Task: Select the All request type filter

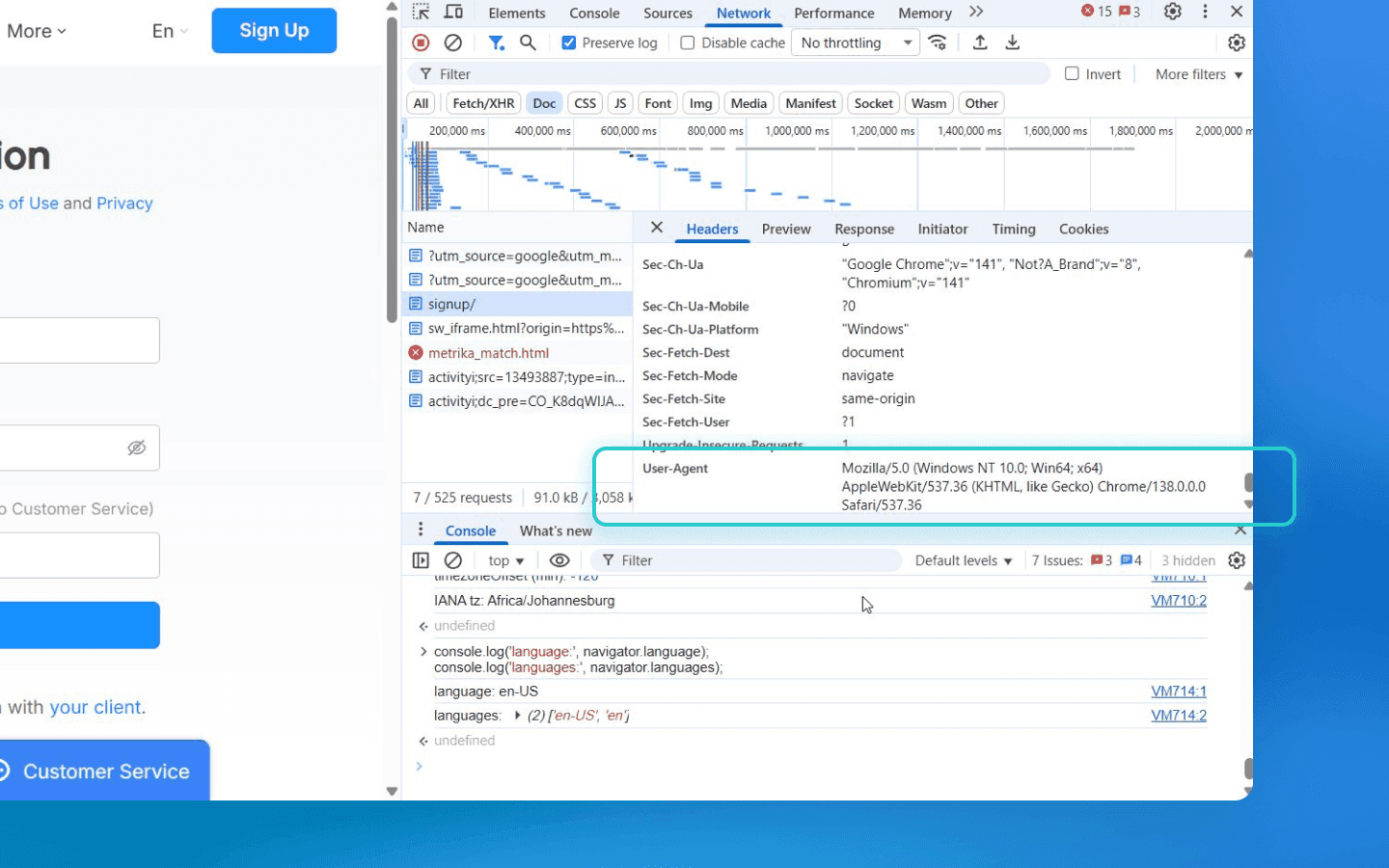Action: coord(421,103)
